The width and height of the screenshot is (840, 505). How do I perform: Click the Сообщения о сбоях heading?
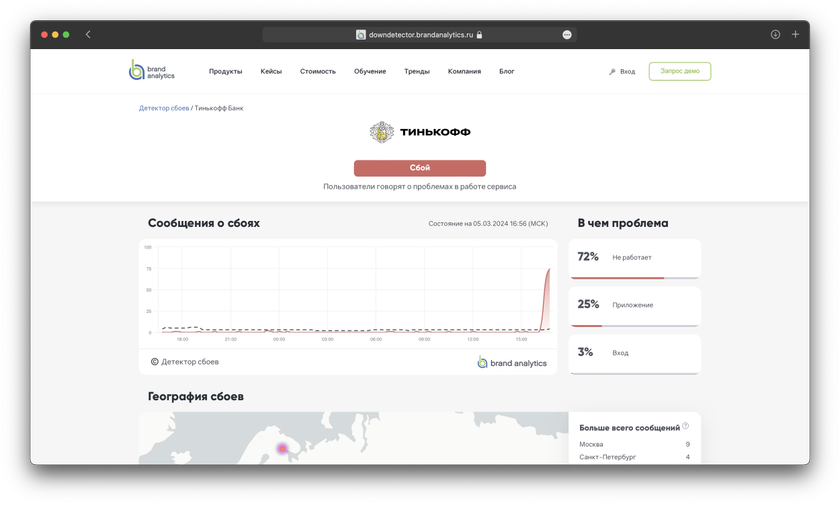pyautogui.click(x=204, y=223)
